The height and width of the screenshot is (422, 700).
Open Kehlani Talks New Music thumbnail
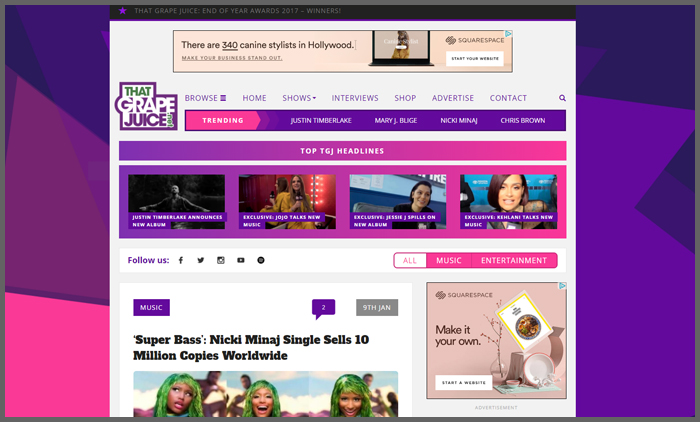click(x=508, y=202)
